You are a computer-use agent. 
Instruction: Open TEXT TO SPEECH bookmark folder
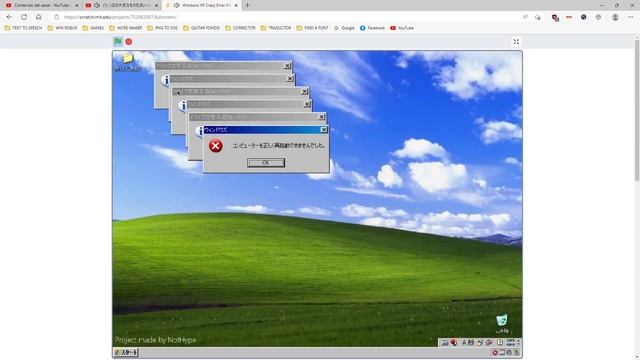(23, 28)
